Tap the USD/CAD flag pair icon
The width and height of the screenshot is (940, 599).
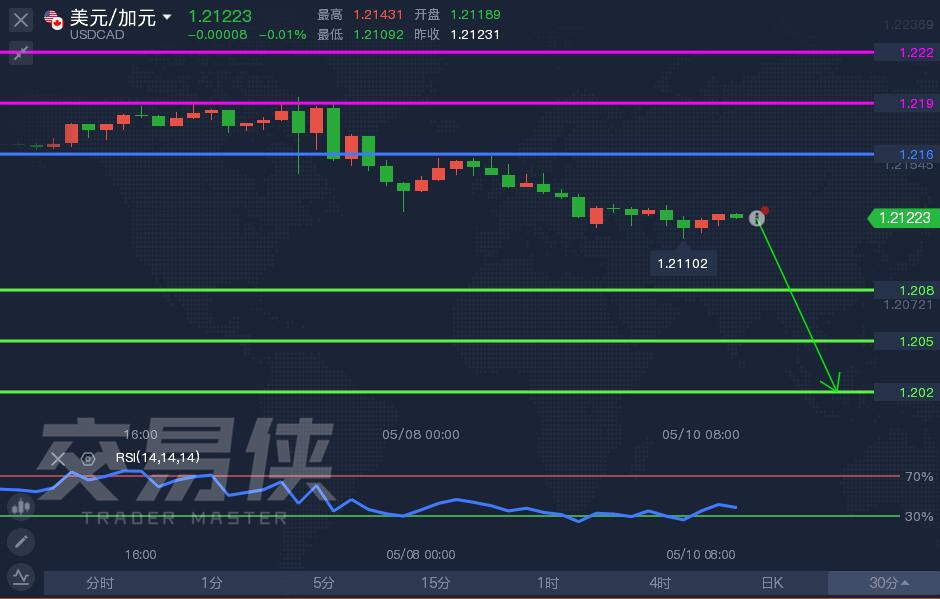click(54, 20)
